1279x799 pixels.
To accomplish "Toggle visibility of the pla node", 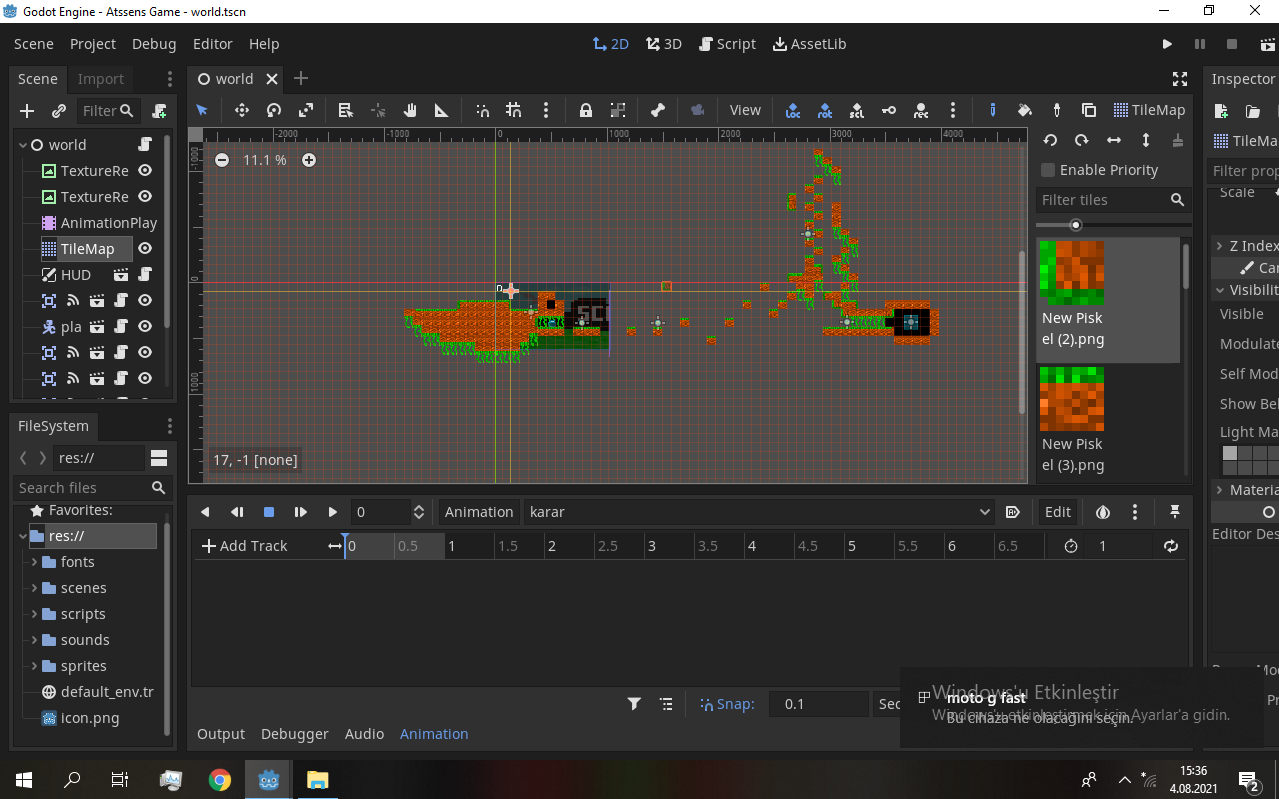I will pyautogui.click(x=145, y=327).
